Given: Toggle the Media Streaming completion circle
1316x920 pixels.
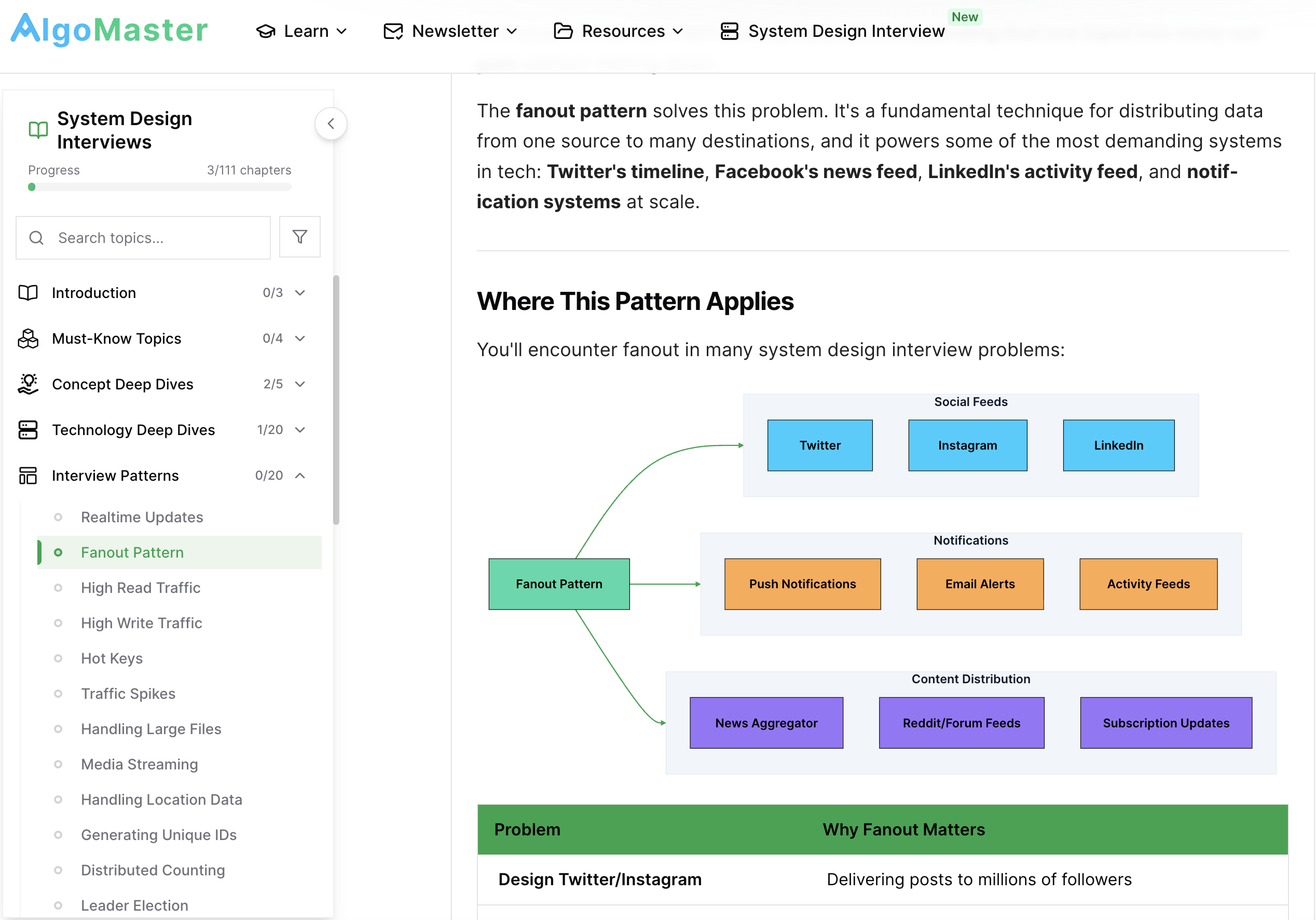Looking at the screenshot, I should [58, 764].
